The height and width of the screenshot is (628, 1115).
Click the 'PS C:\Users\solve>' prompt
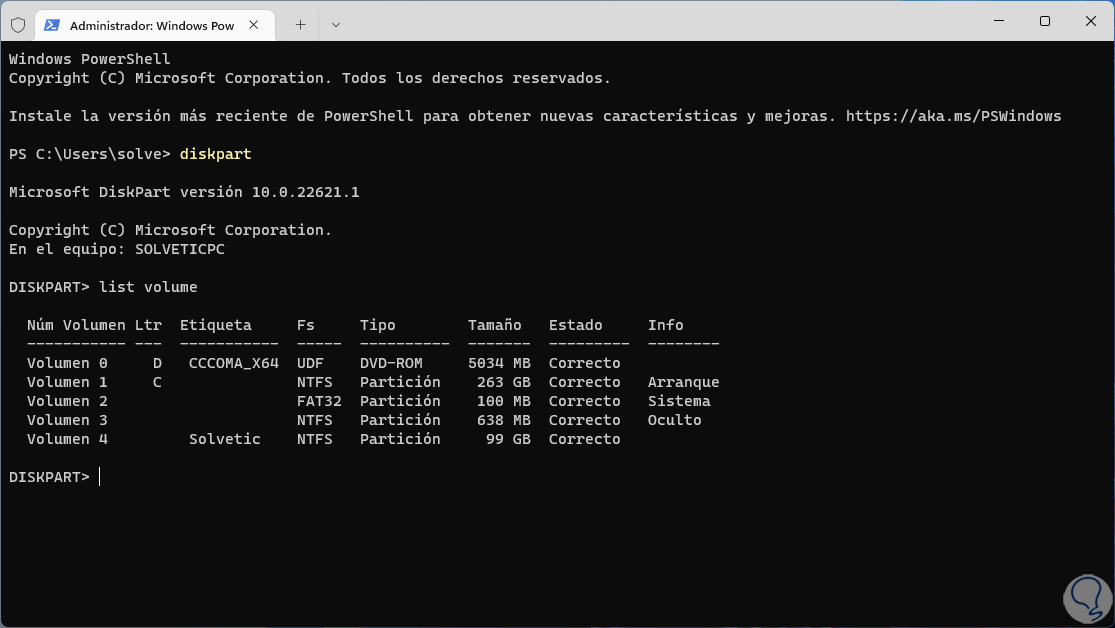coord(90,154)
